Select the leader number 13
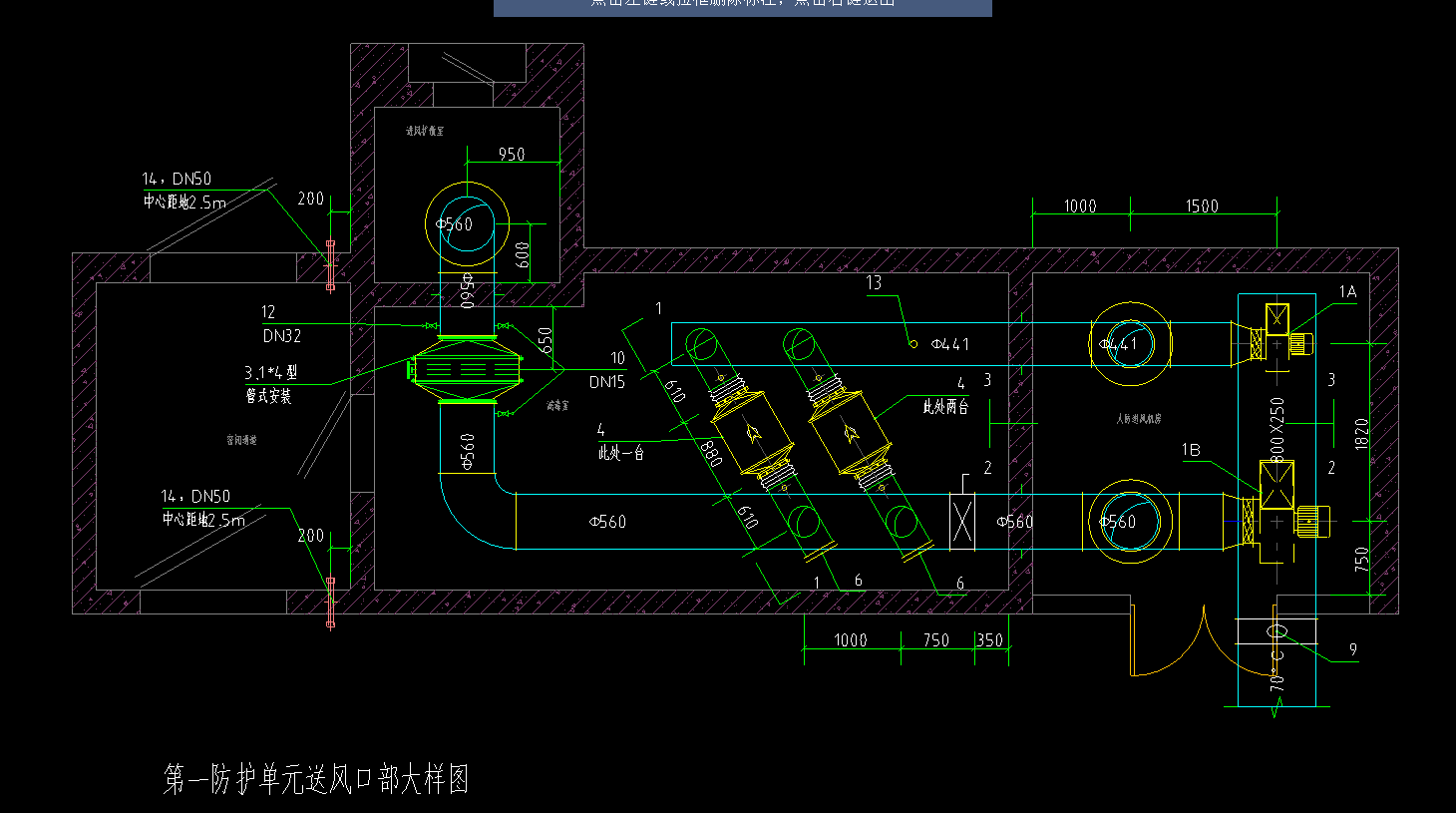The height and width of the screenshot is (813, 1456). (874, 283)
